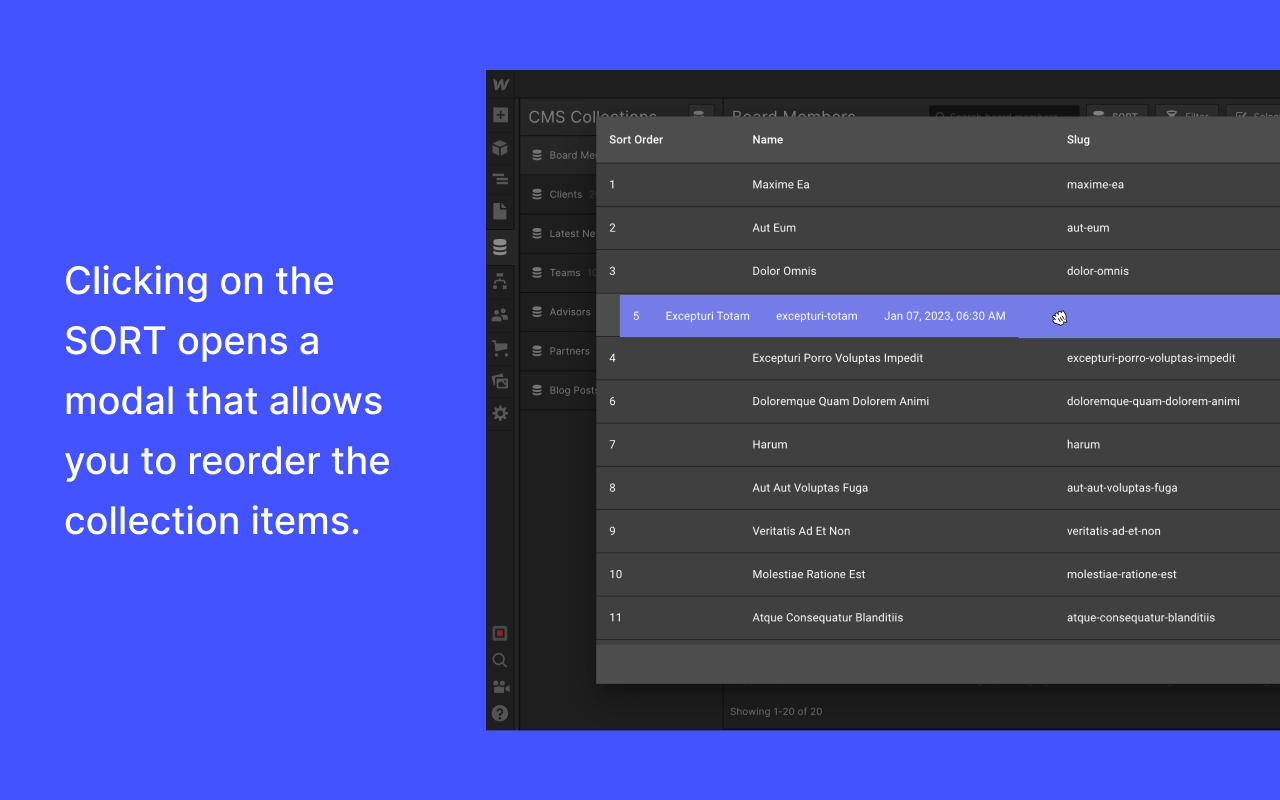Click the Showing 1-20 of 20 status text
The image size is (1280, 800).
click(x=776, y=712)
